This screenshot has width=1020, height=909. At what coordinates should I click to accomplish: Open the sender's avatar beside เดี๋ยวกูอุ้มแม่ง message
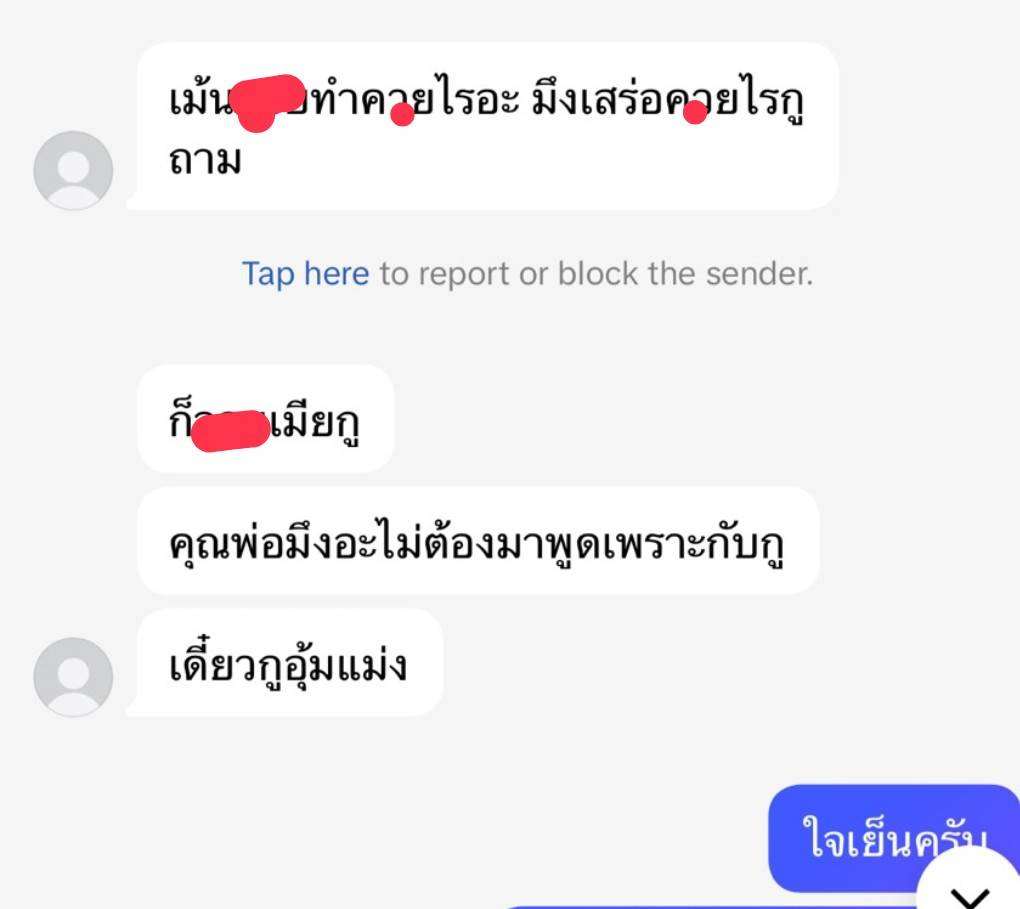[74, 677]
